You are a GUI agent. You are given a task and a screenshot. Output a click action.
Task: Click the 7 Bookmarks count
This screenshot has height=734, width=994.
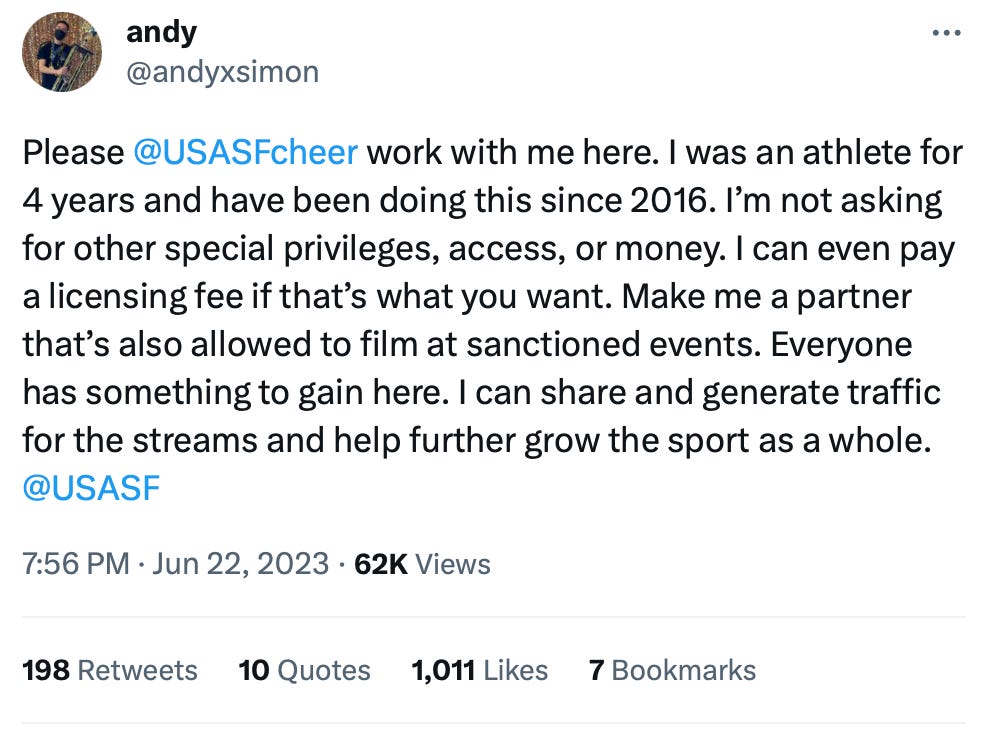tap(672, 670)
